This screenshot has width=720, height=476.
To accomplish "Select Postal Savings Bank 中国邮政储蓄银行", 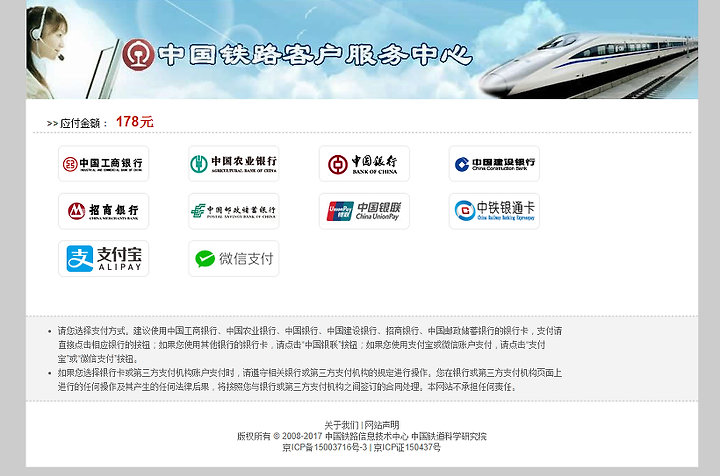I will [x=234, y=211].
